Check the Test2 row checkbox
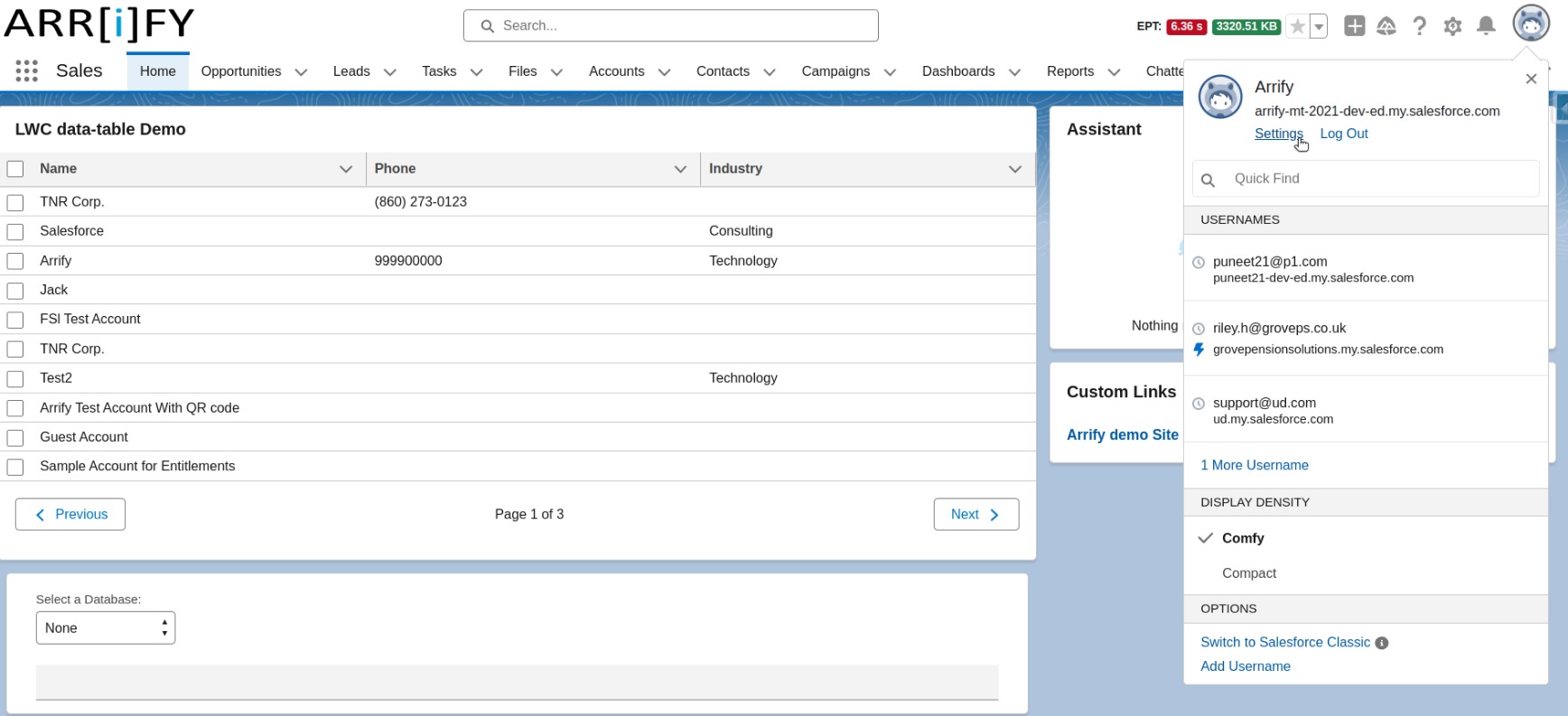 click(x=15, y=378)
